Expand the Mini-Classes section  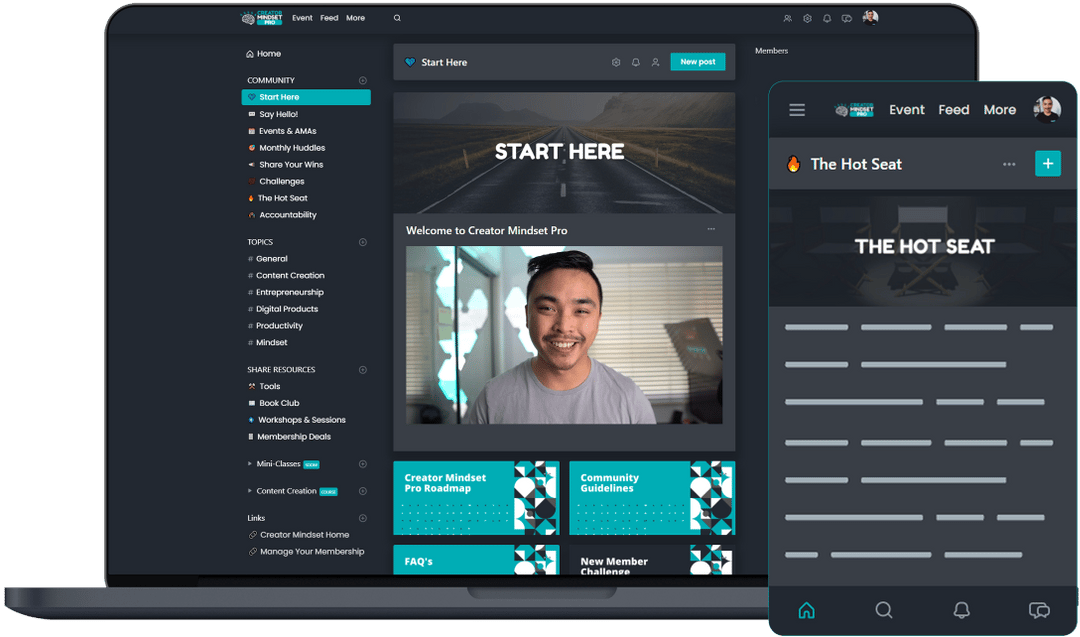[x=250, y=464]
